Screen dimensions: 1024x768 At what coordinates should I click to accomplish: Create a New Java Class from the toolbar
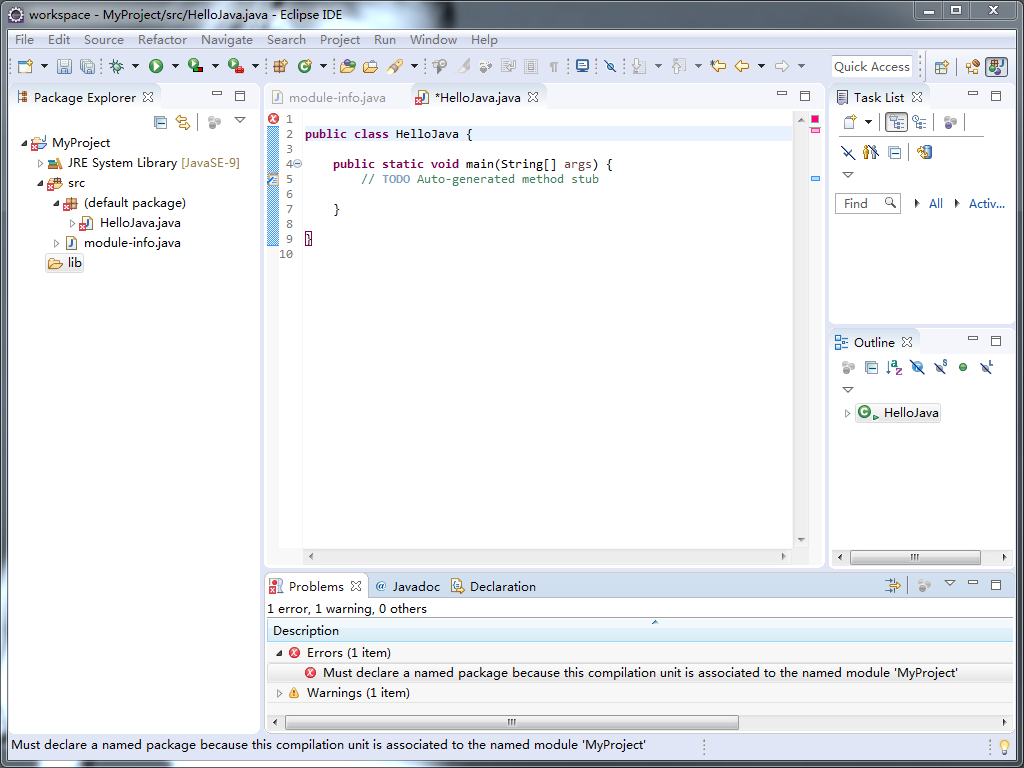pyautogui.click(x=304, y=66)
